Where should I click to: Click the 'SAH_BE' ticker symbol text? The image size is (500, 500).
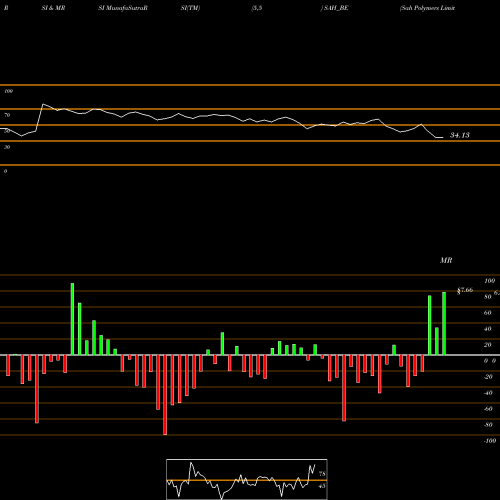tap(335, 8)
